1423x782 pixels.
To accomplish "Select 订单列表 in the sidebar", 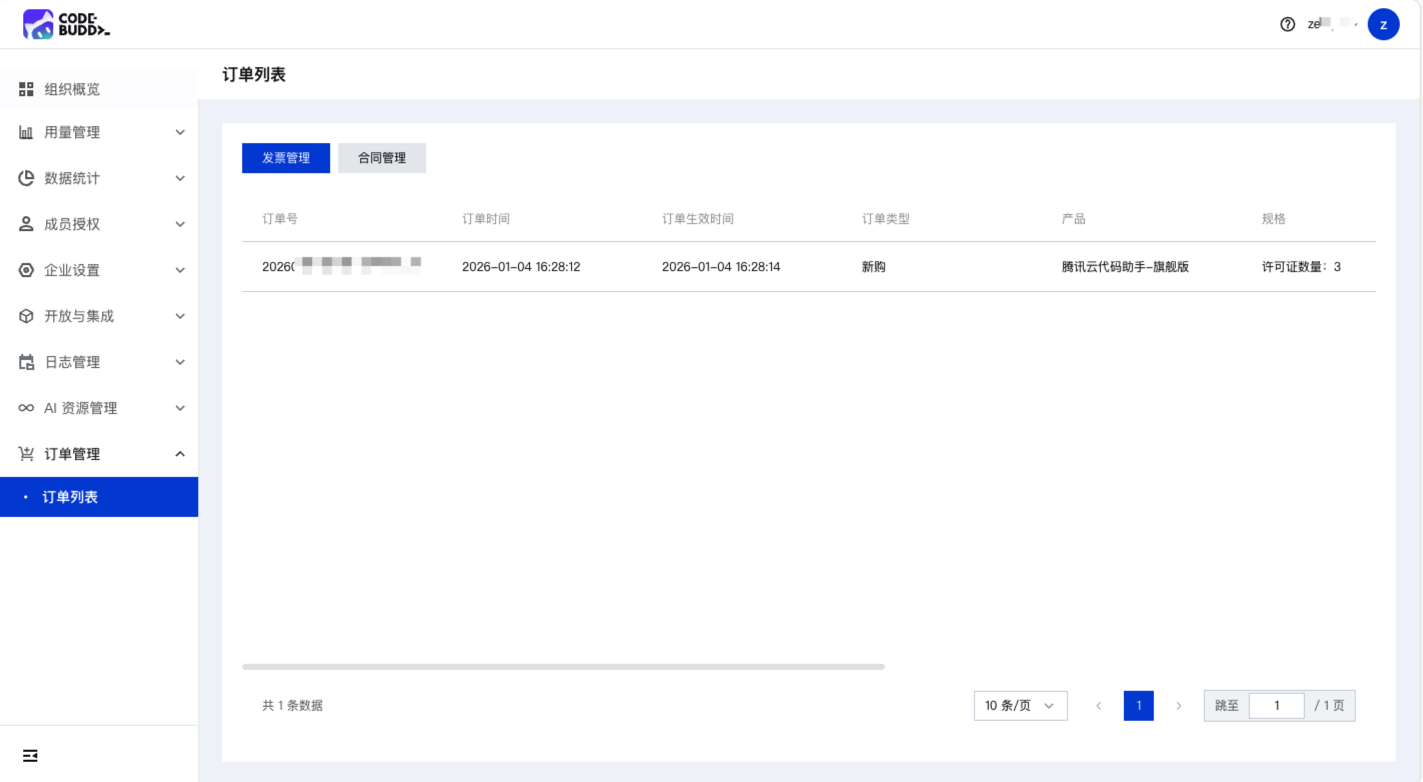I will tap(70, 497).
